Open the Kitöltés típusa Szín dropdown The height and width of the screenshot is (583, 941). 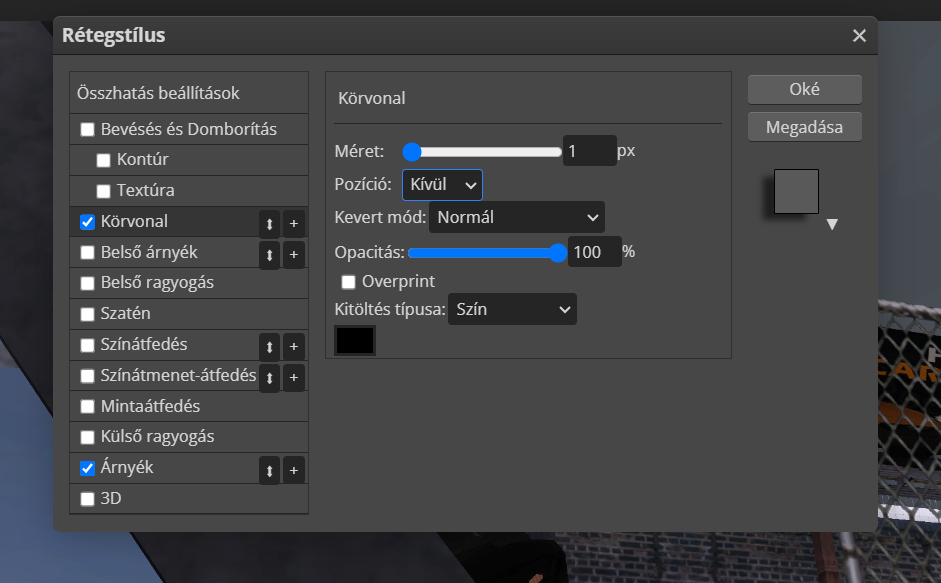(512, 309)
